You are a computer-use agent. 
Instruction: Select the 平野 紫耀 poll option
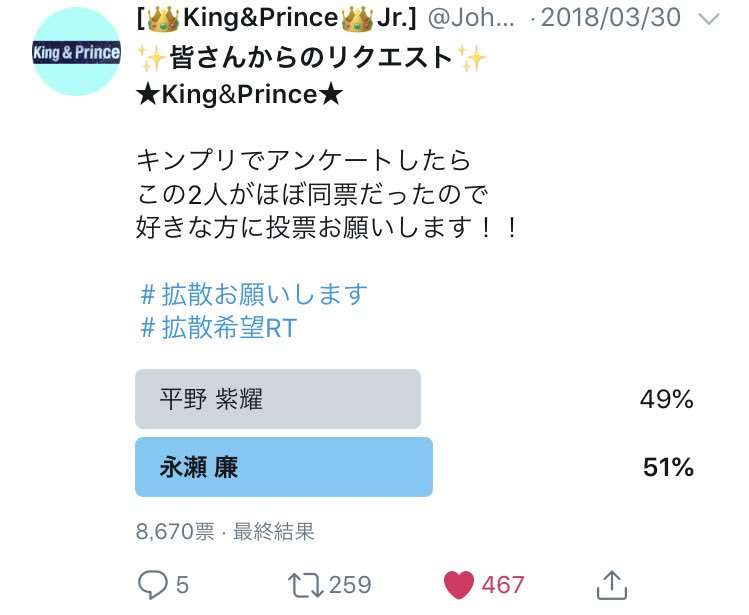click(278, 399)
